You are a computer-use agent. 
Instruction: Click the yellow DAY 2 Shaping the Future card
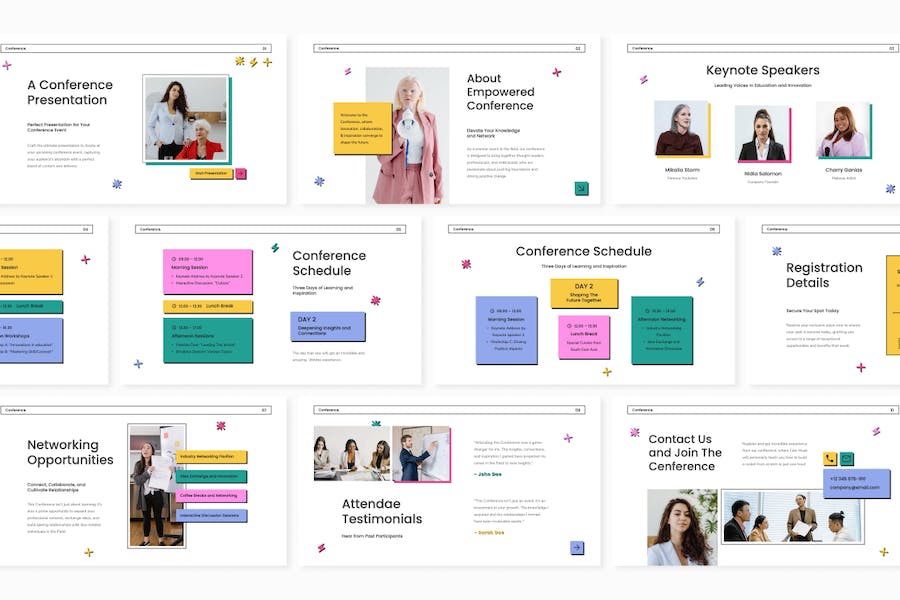[584, 293]
